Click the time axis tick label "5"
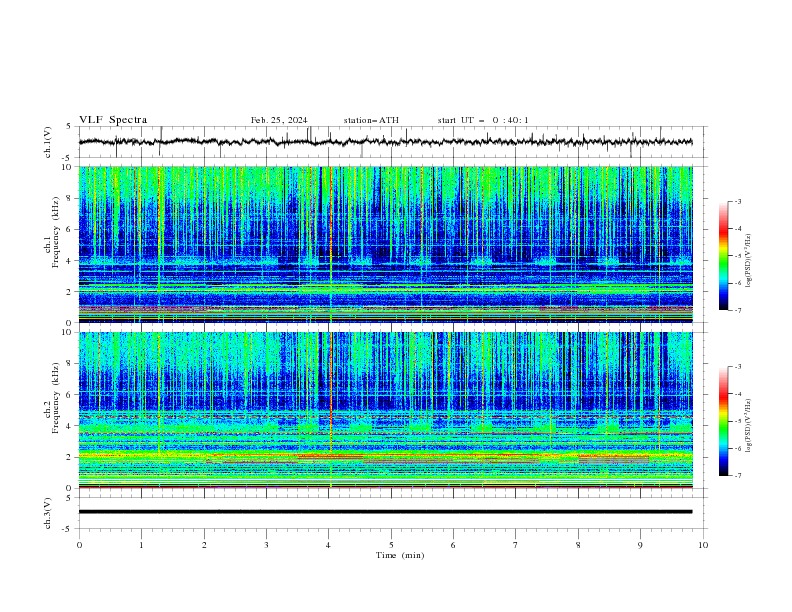The width and height of the screenshot is (792, 612). click(391, 545)
